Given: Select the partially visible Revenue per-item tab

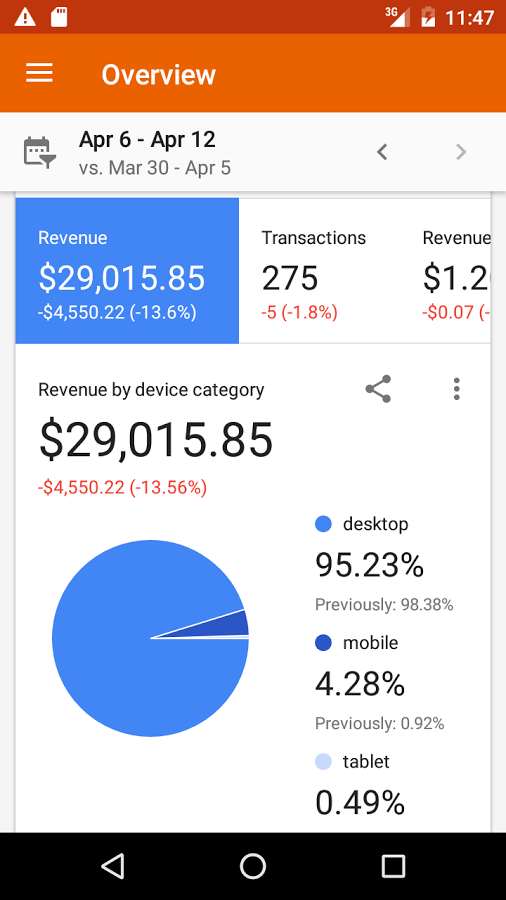Looking at the screenshot, I should (x=456, y=271).
